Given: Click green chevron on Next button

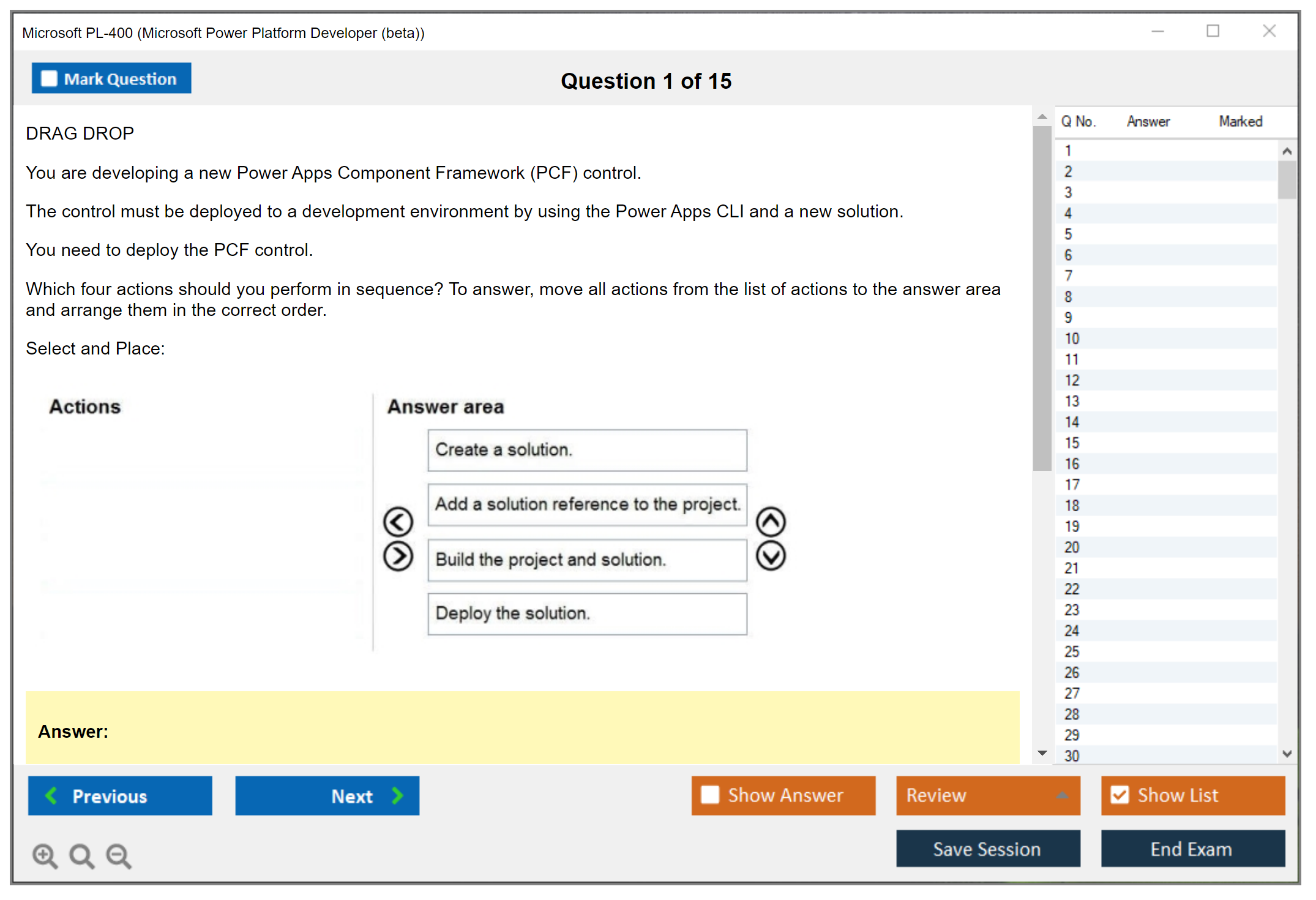Looking at the screenshot, I should (x=398, y=795).
